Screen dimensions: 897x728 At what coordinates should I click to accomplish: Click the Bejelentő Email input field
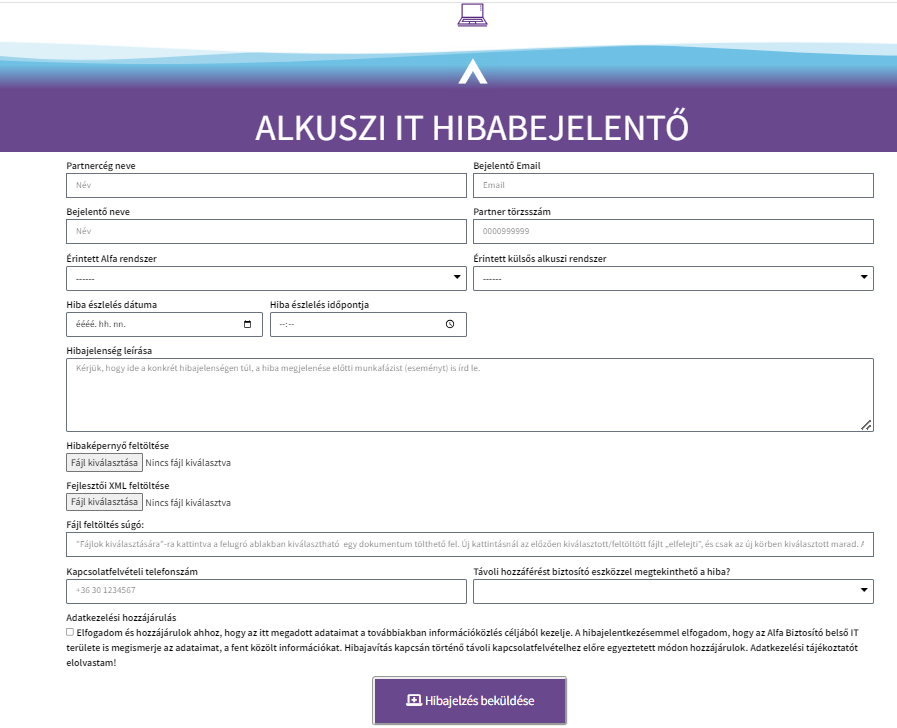(673, 186)
